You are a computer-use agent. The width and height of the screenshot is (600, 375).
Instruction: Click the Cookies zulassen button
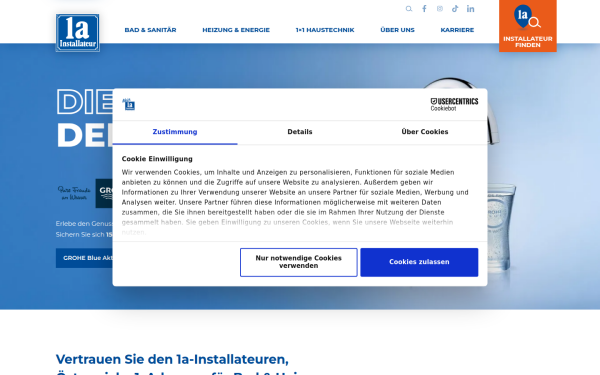419,262
